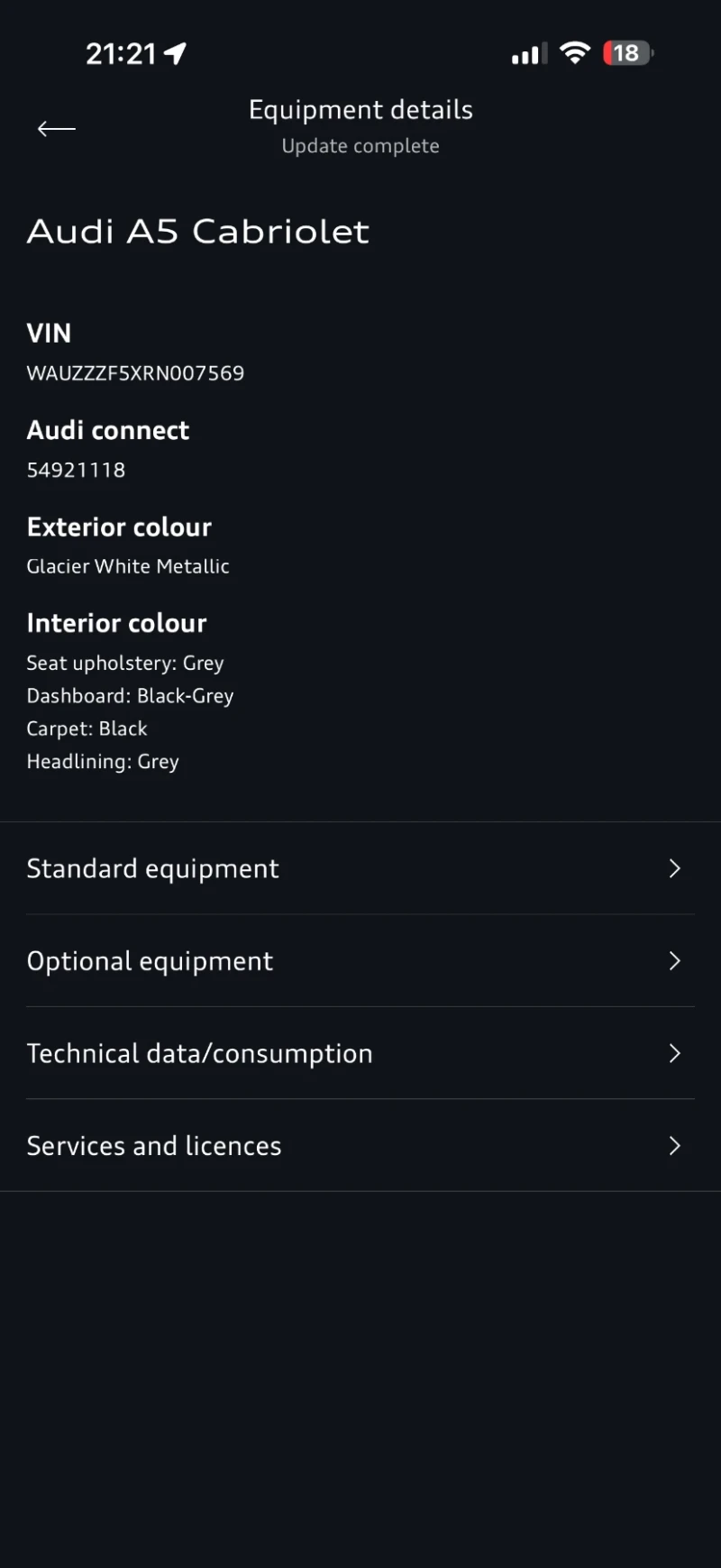This screenshot has height=1568, width=721.
Task: Tap the battery level indicator
Action: (627, 53)
